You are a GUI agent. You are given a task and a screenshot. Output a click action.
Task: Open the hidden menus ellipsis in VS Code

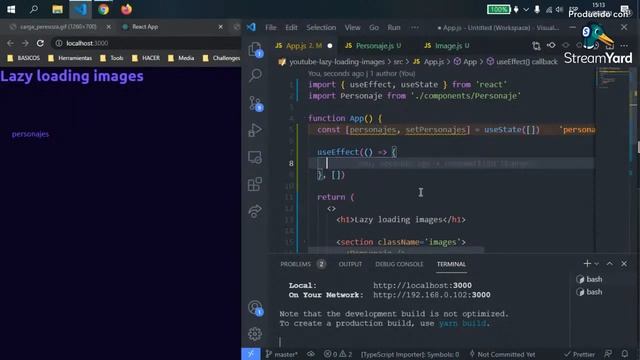pyautogui.click(x=415, y=27)
